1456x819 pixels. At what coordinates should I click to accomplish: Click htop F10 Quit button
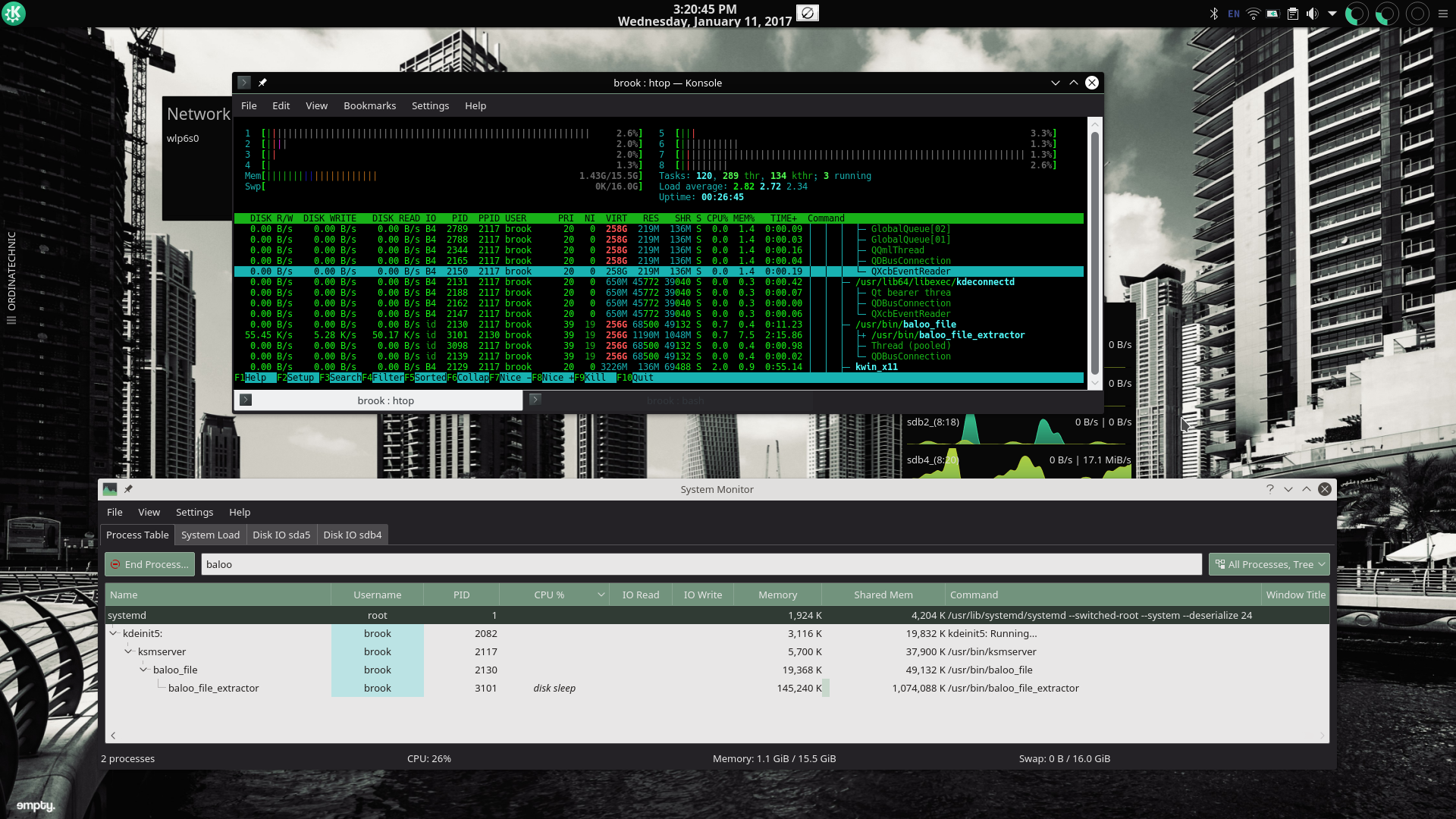635,378
